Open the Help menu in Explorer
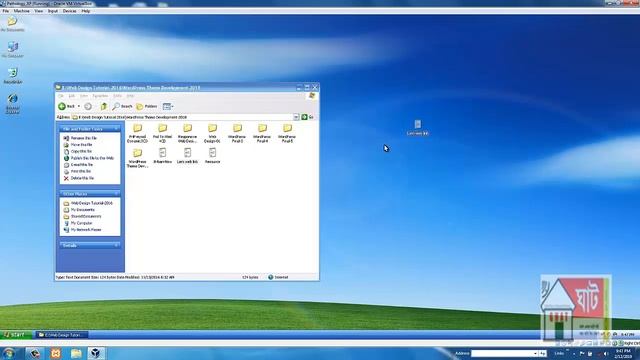Screen dimensions: 640x360 [x=130, y=96]
